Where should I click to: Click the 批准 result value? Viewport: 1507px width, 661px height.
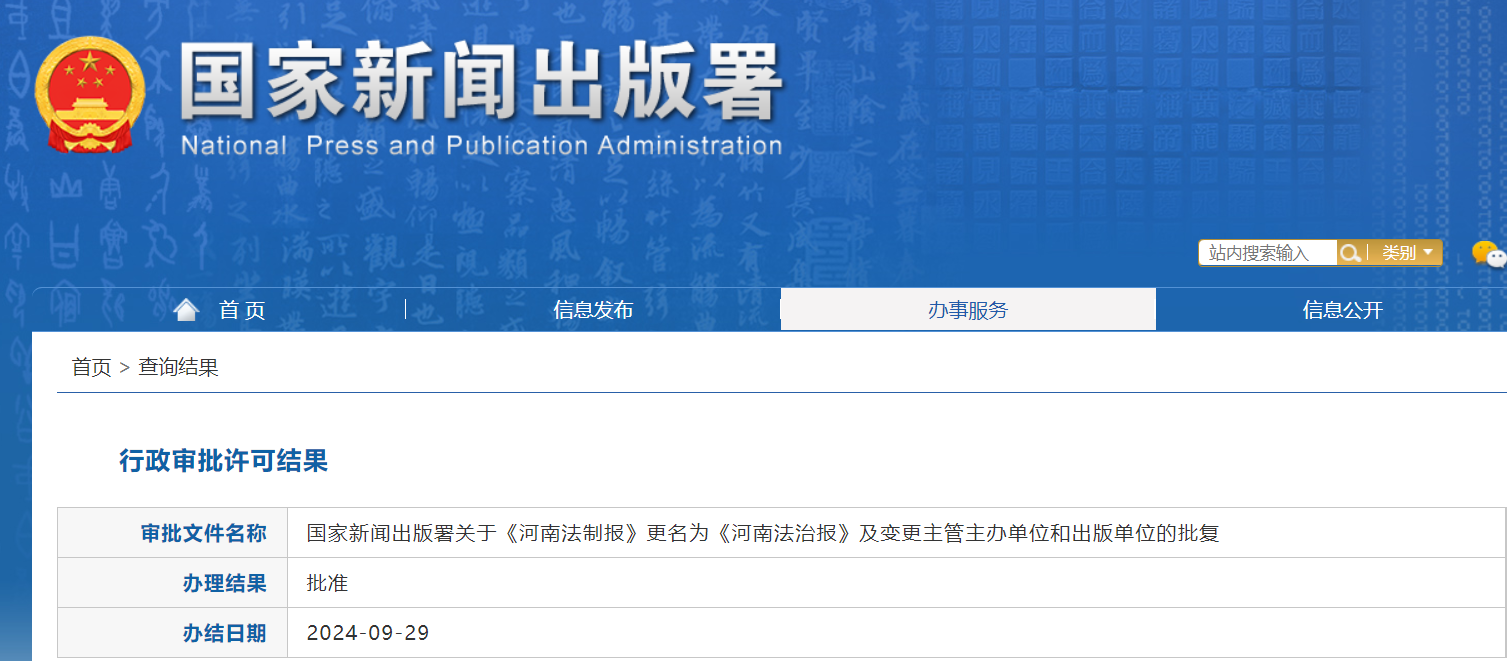(327, 583)
